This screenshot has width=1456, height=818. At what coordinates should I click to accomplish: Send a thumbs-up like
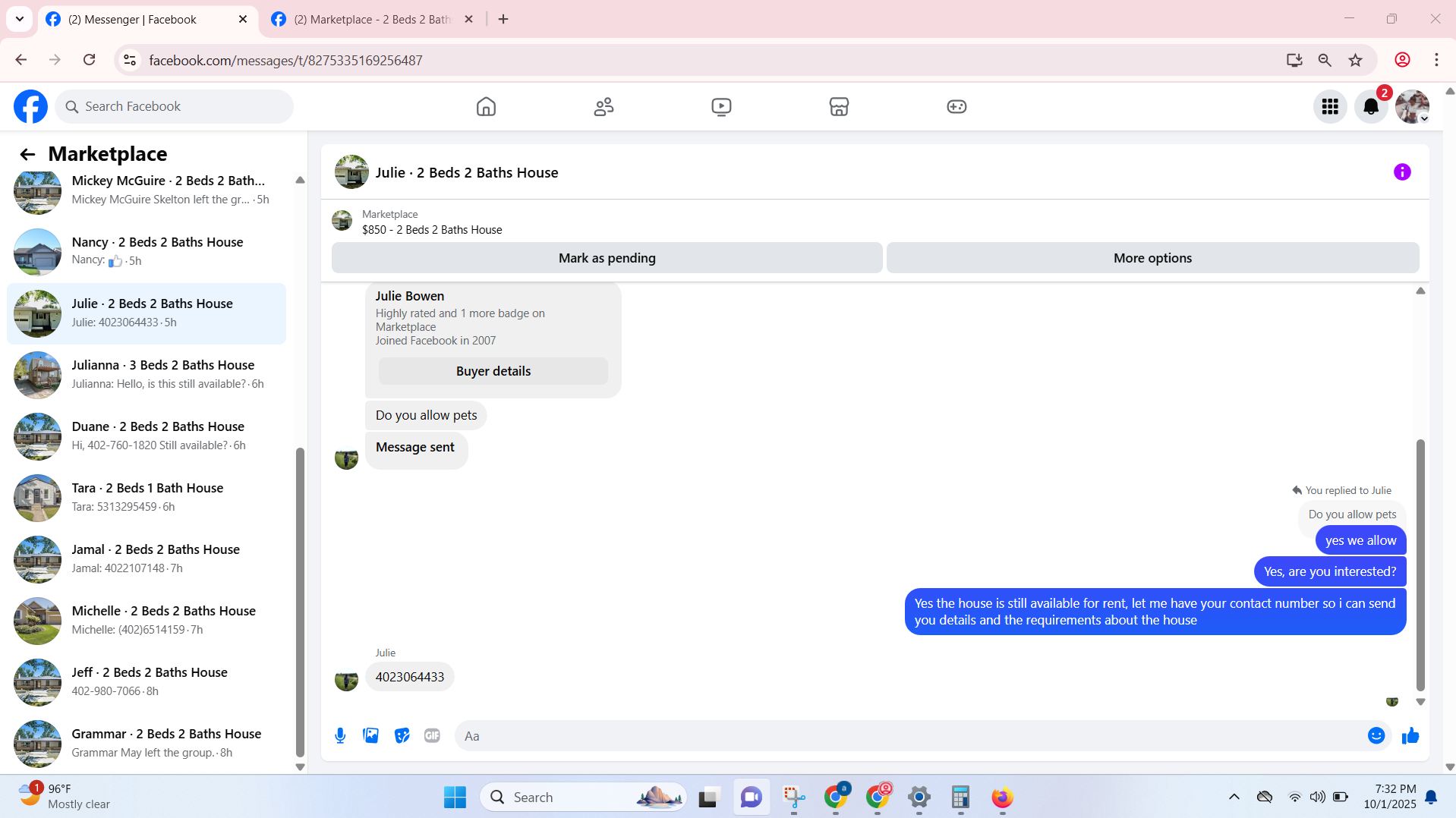[x=1410, y=735]
